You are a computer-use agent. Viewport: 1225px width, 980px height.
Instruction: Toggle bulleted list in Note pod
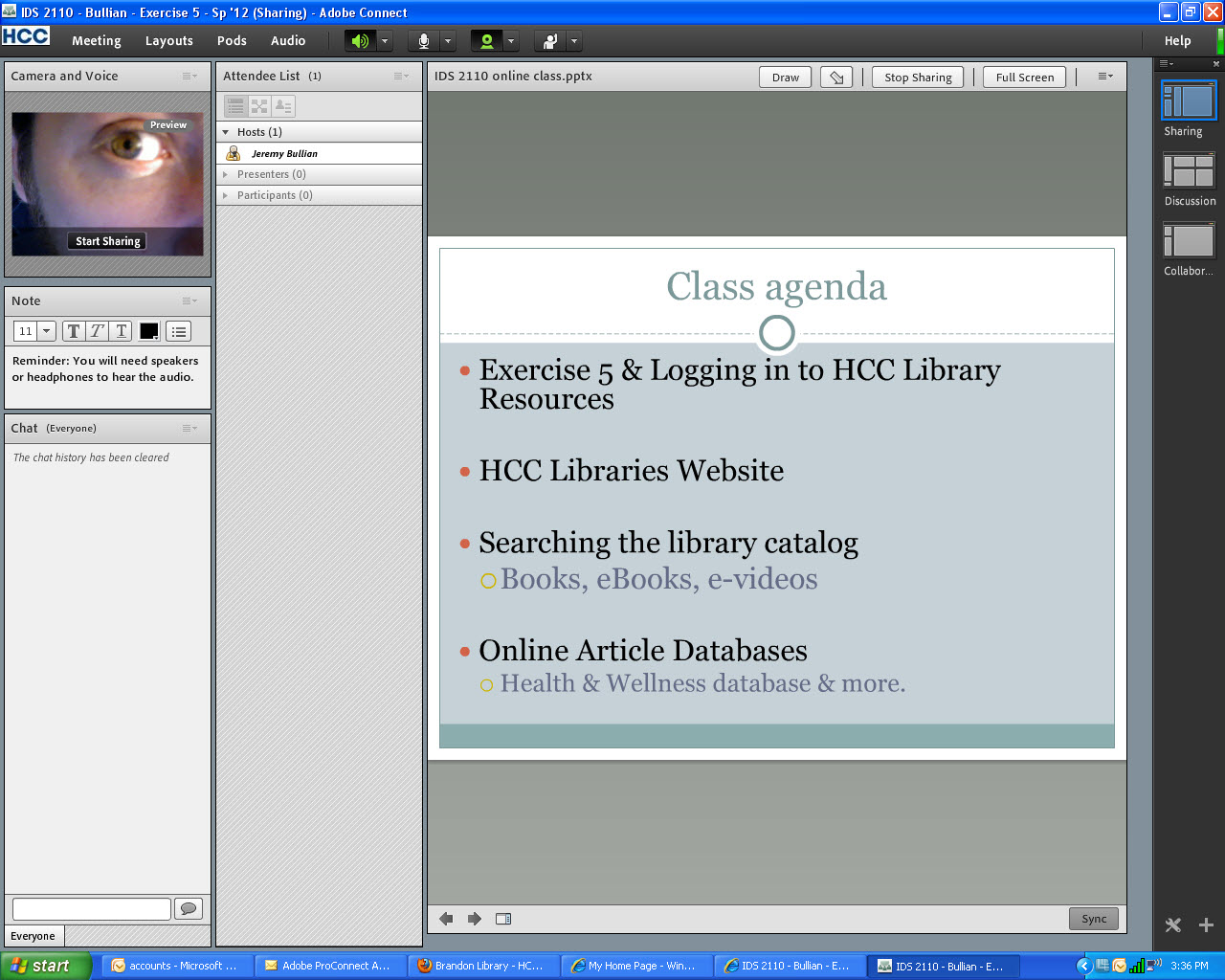coord(179,331)
